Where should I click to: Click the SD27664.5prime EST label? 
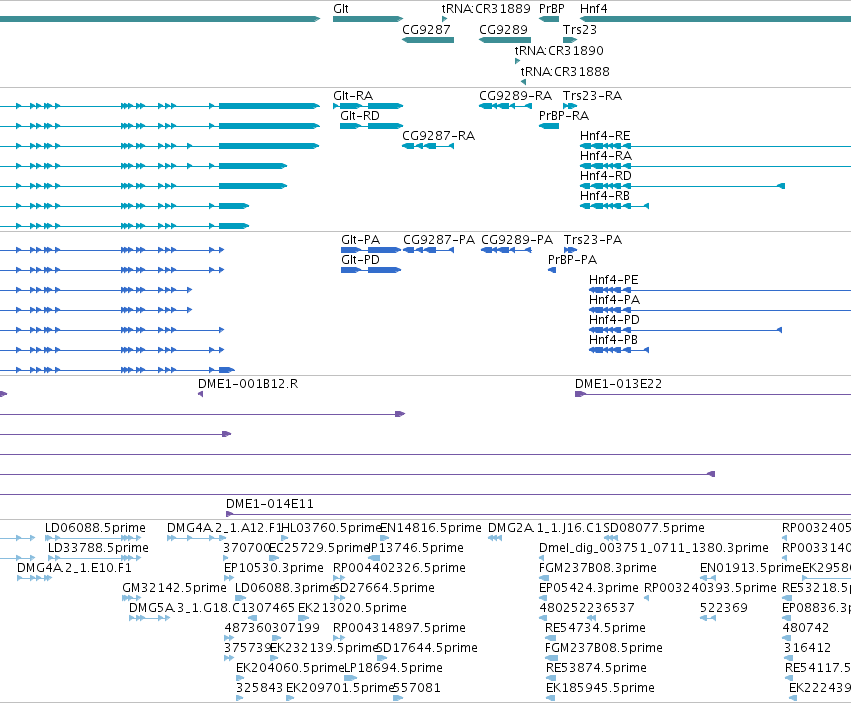click(384, 588)
